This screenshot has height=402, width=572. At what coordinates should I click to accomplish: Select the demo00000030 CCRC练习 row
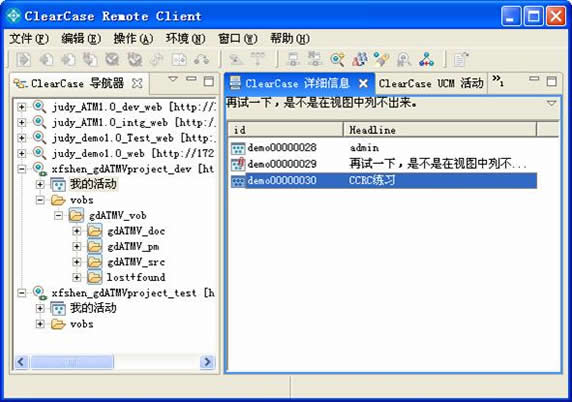[383, 181]
